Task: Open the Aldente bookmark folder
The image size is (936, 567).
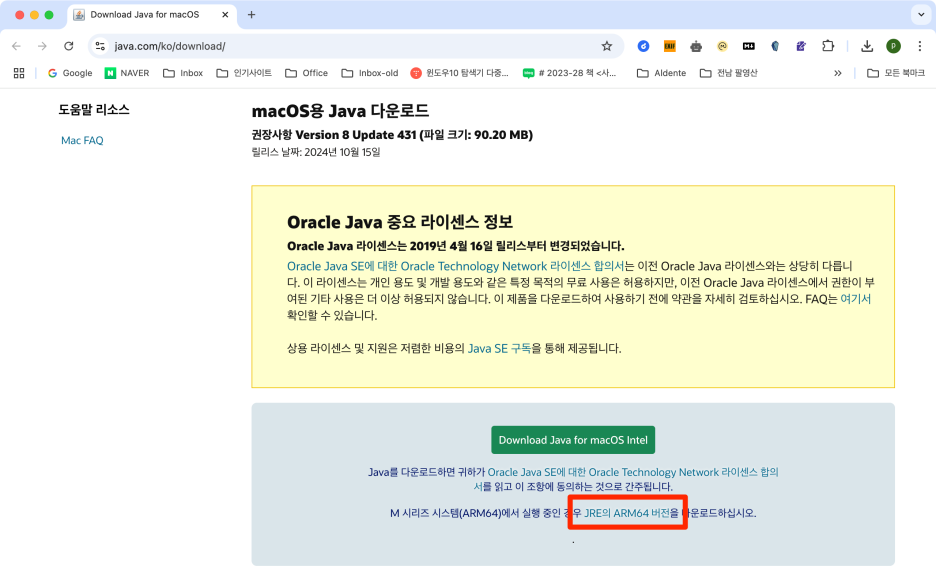Action: click(x=661, y=73)
